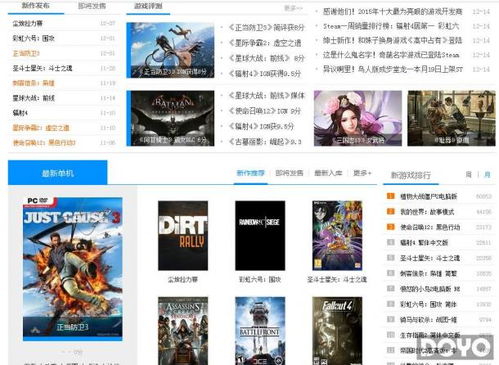Switch the ranking to 周 view
499x365 pixels.
coord(468,174)
